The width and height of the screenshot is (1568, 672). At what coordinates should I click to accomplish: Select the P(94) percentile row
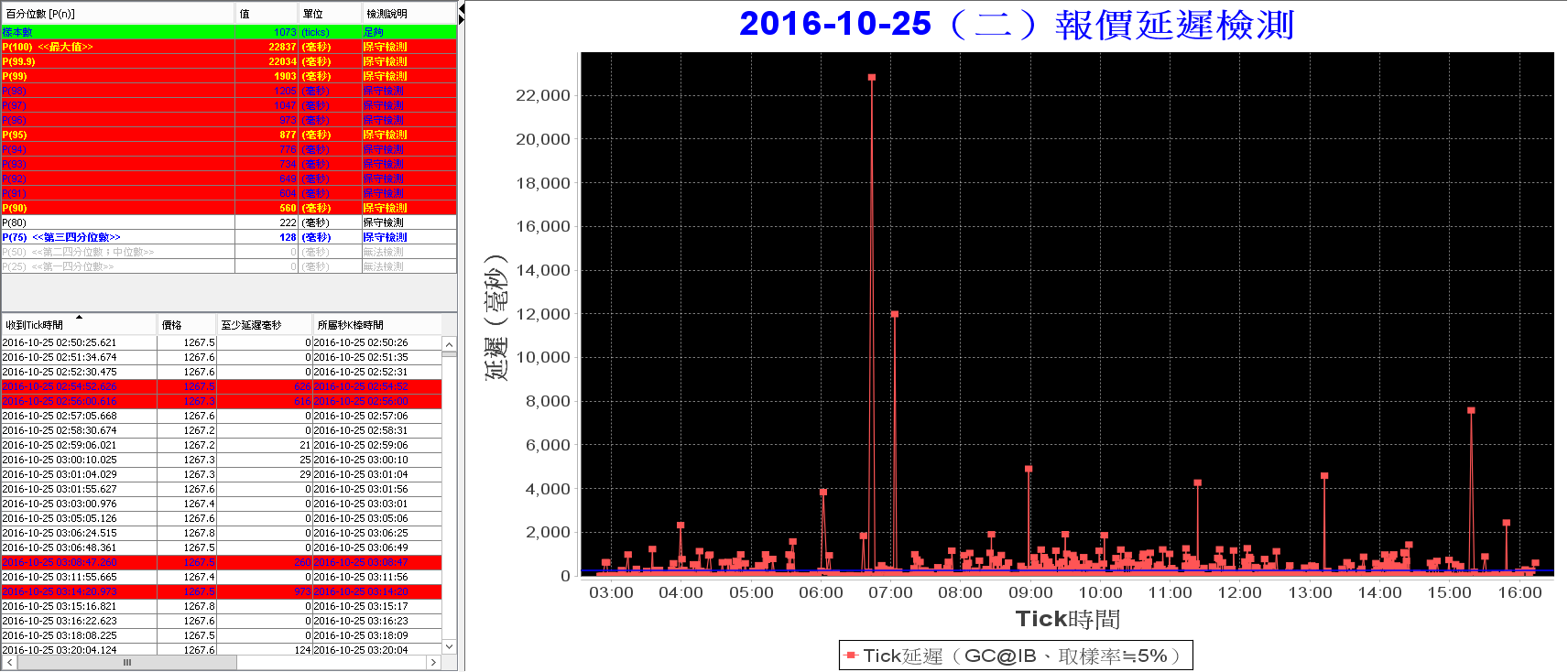pos(229,149)
